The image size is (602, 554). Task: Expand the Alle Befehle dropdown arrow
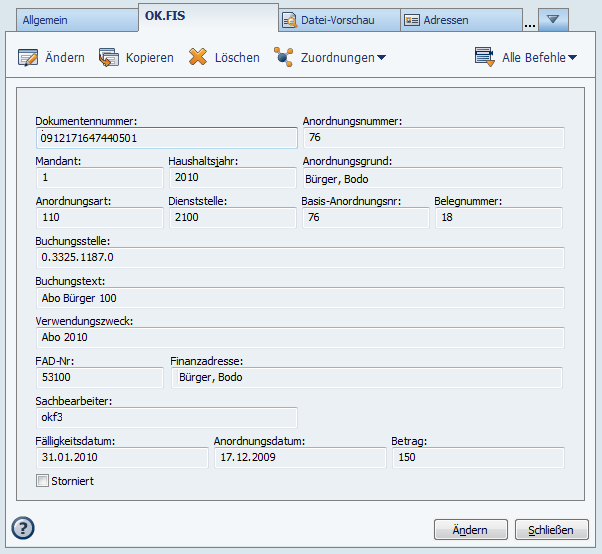(x=572, y=58)
